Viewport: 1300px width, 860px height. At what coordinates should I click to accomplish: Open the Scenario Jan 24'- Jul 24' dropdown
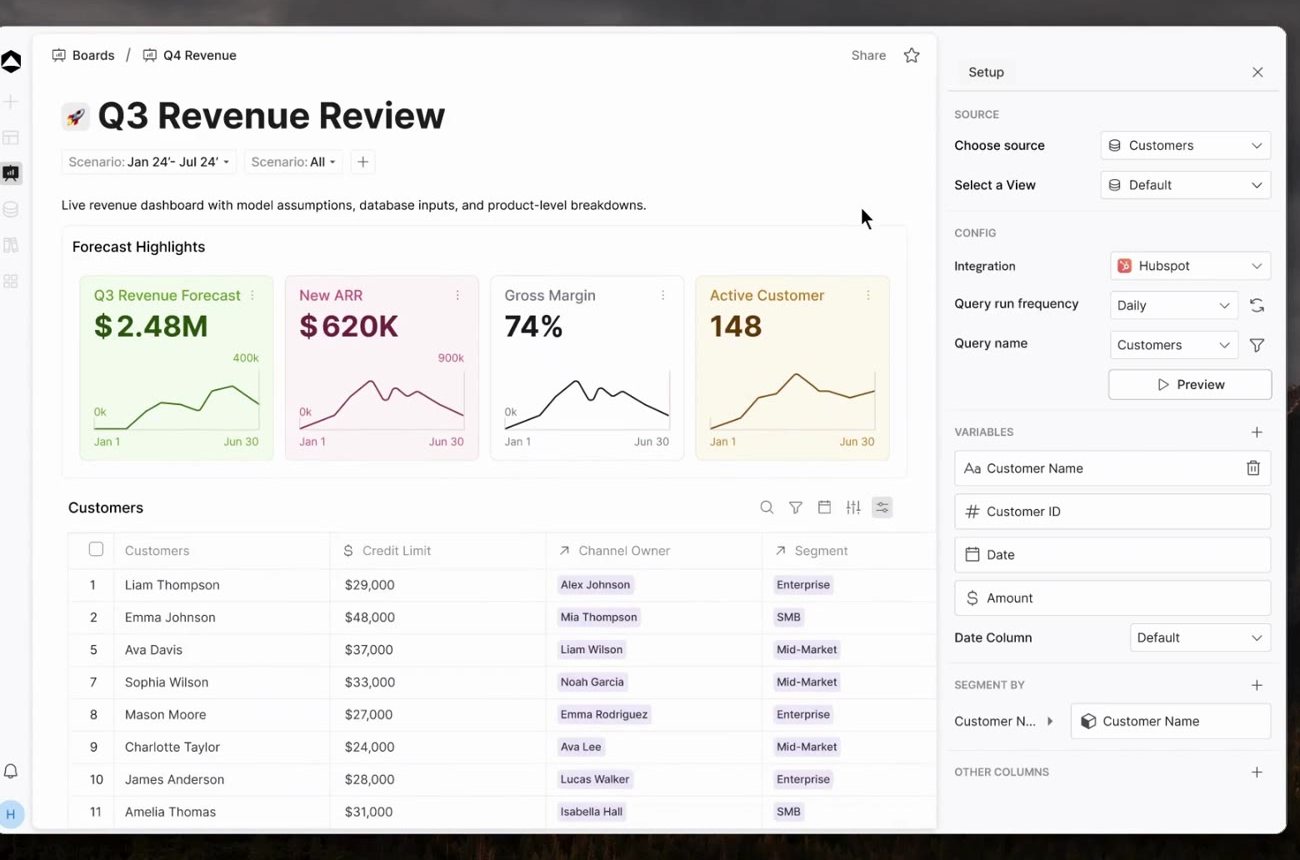click(x=149, y=162)
